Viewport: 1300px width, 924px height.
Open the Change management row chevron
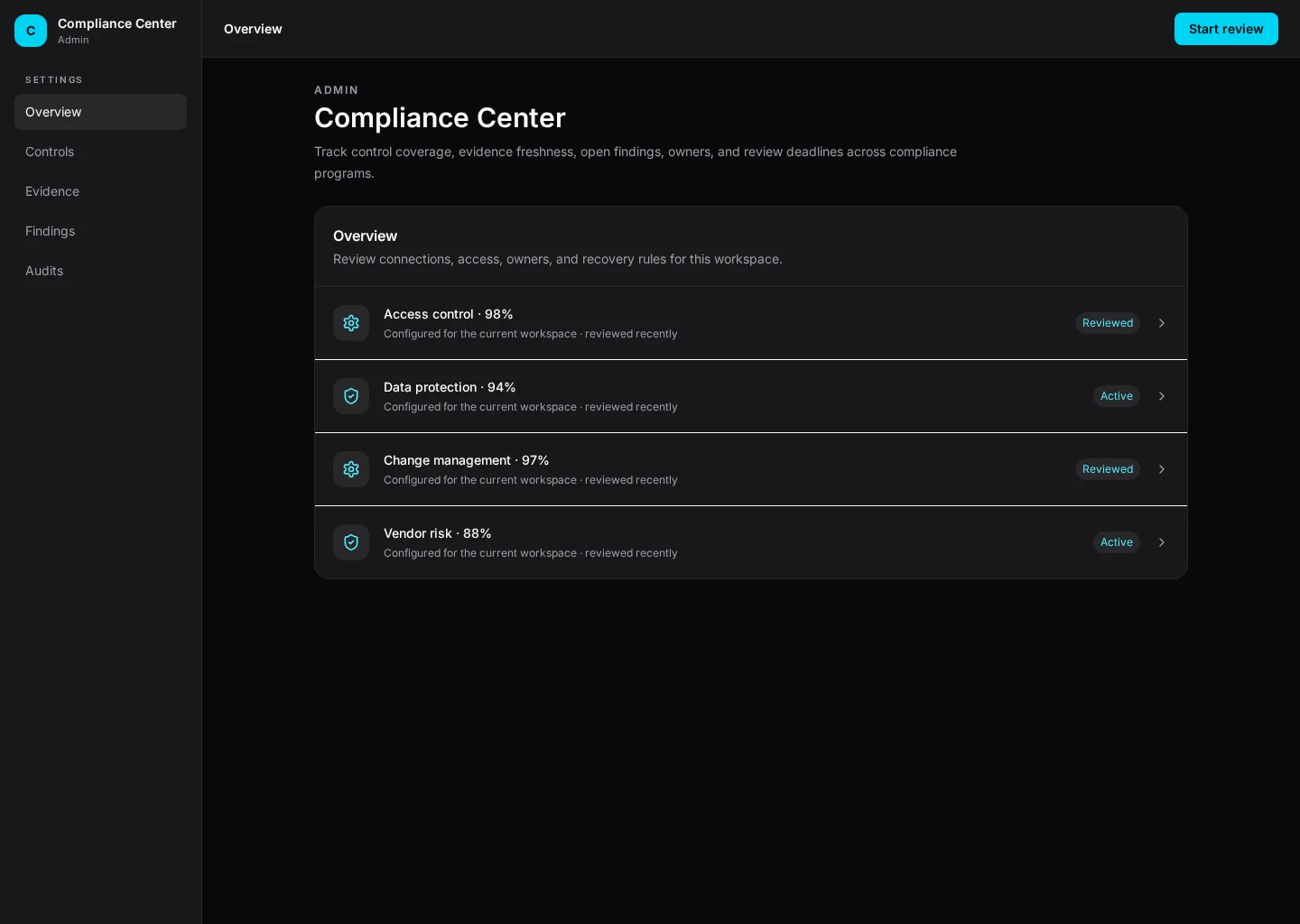pyautogui.click(x=1162, y=469)
